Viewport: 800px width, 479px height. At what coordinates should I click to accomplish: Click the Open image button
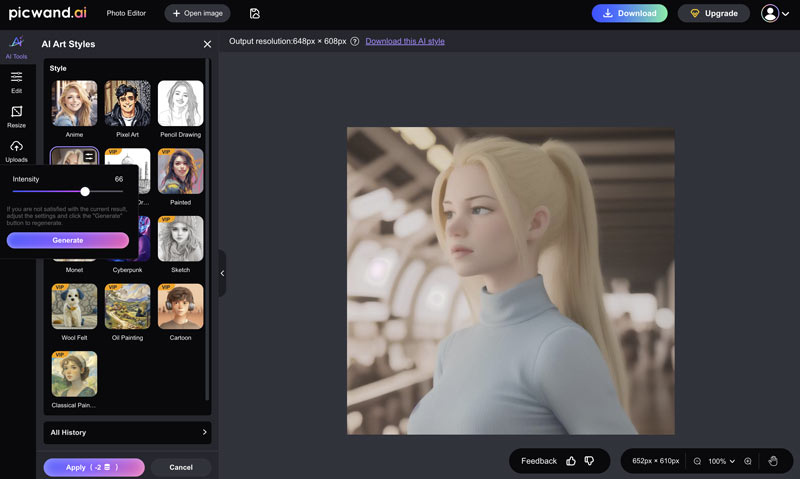[197, 13]
